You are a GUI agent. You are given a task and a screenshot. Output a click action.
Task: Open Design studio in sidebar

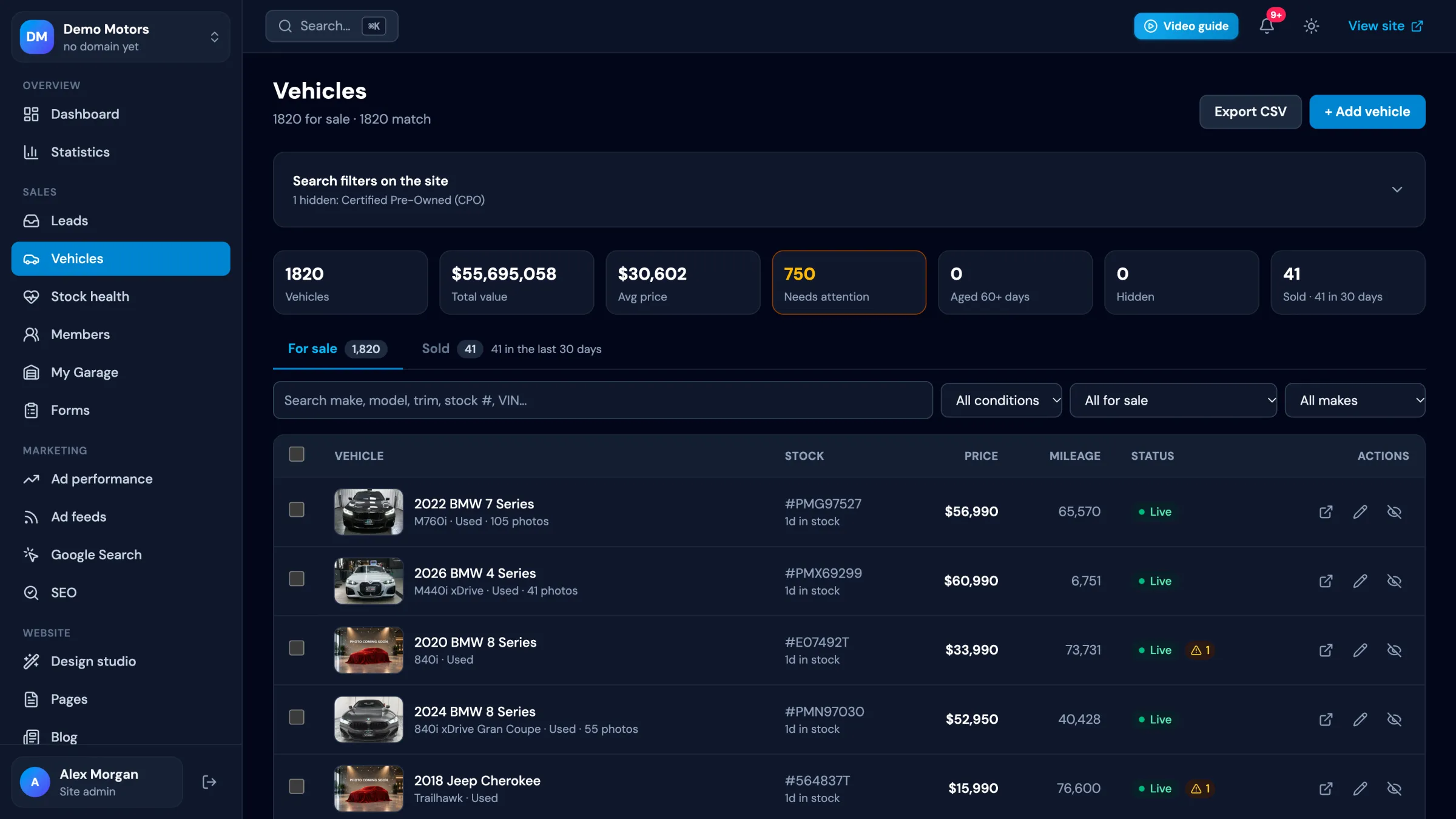click(x=121, y=661)
